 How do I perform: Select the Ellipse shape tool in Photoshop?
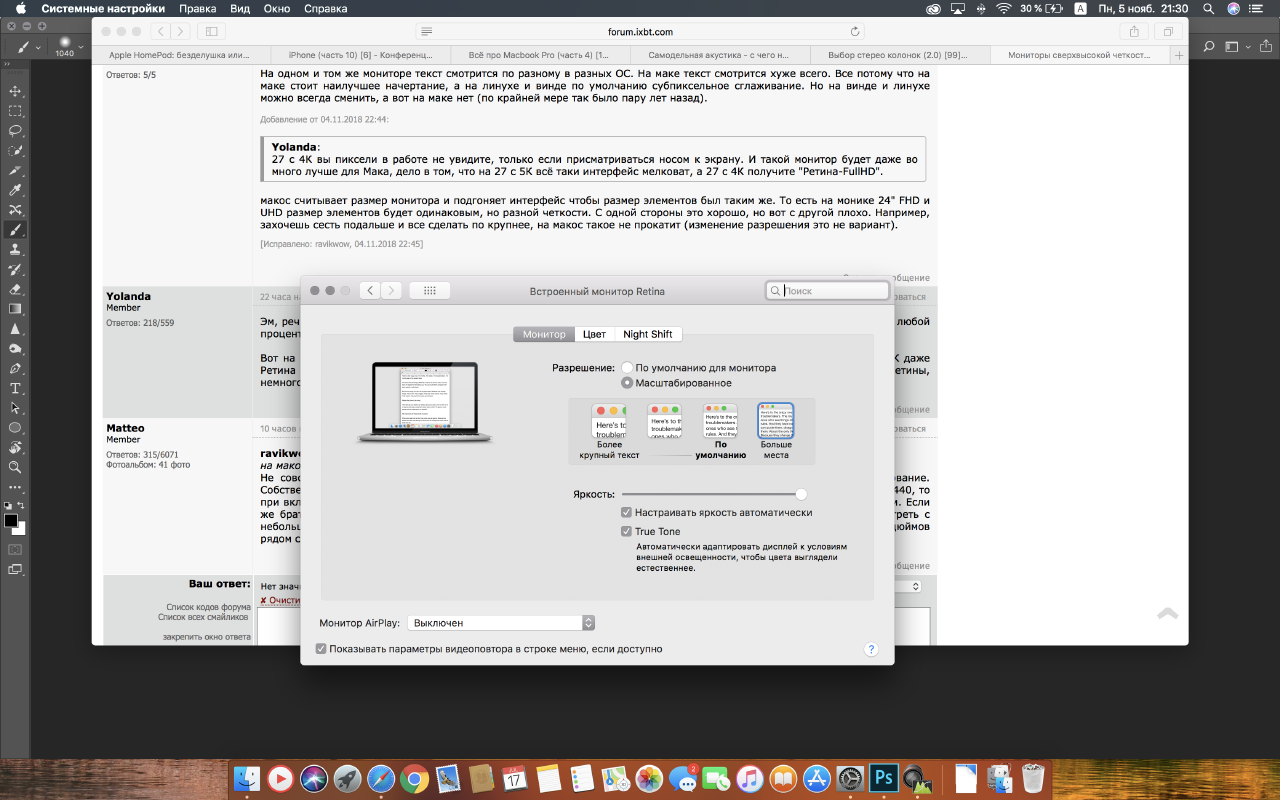15,428
